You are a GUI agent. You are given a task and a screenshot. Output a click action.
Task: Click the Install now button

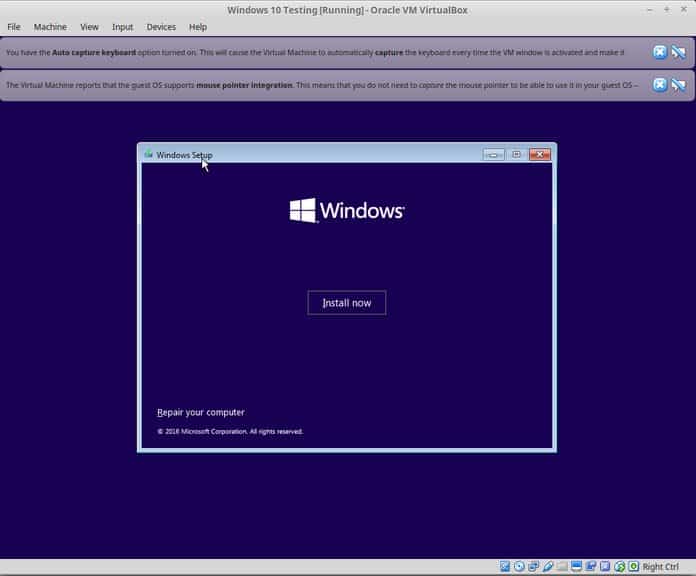click(347, 303)
